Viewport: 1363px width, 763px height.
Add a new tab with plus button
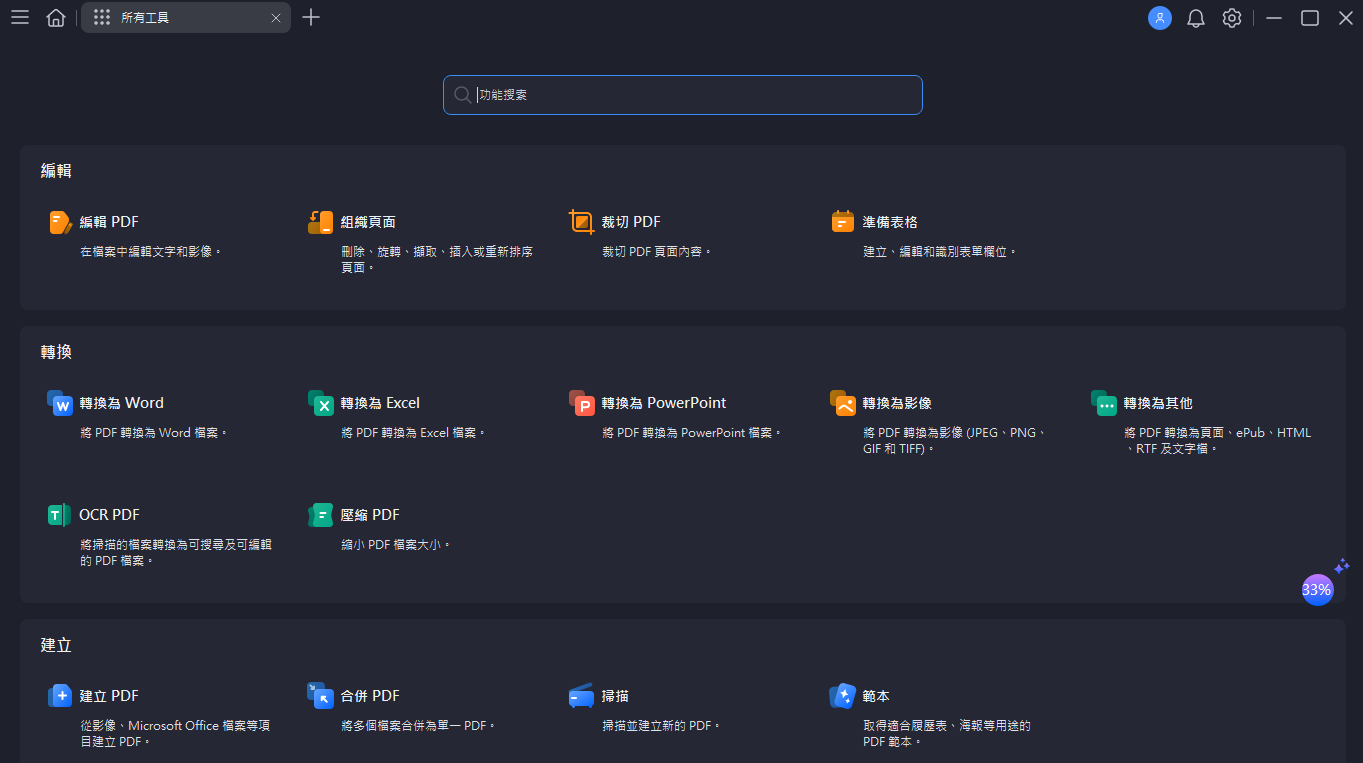tap(311, 17)
